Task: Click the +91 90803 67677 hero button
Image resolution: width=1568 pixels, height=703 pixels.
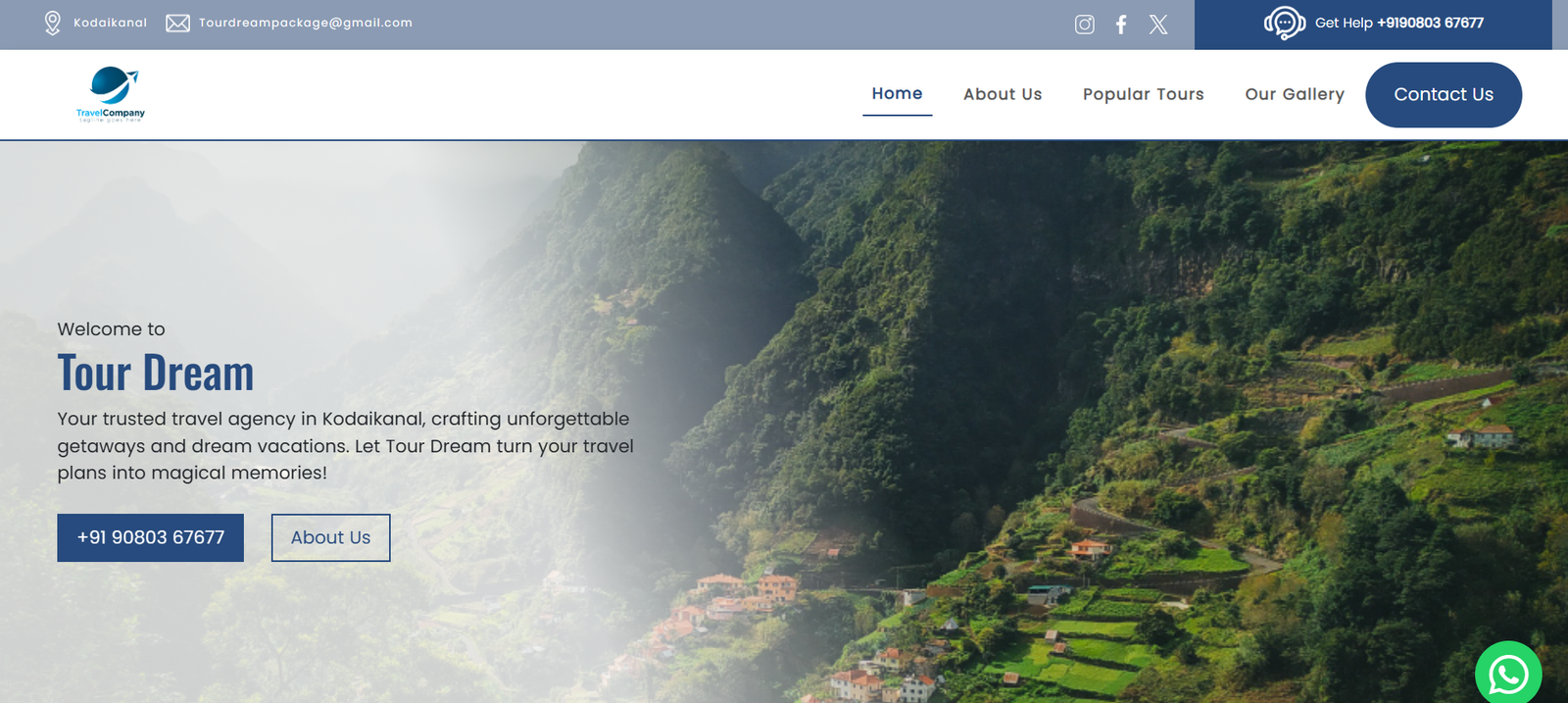Action: tap(150, 537)
